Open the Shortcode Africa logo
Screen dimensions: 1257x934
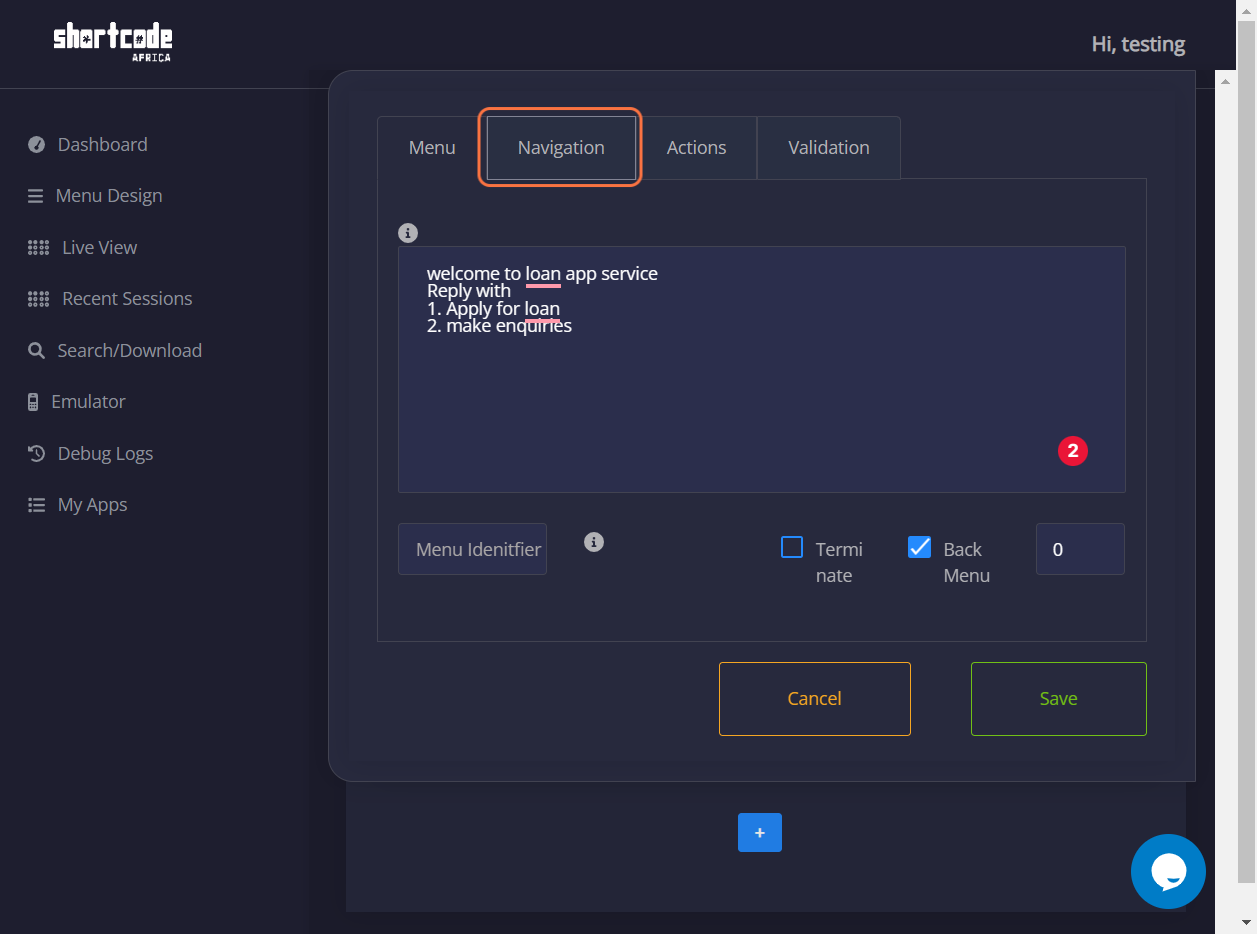112,43
